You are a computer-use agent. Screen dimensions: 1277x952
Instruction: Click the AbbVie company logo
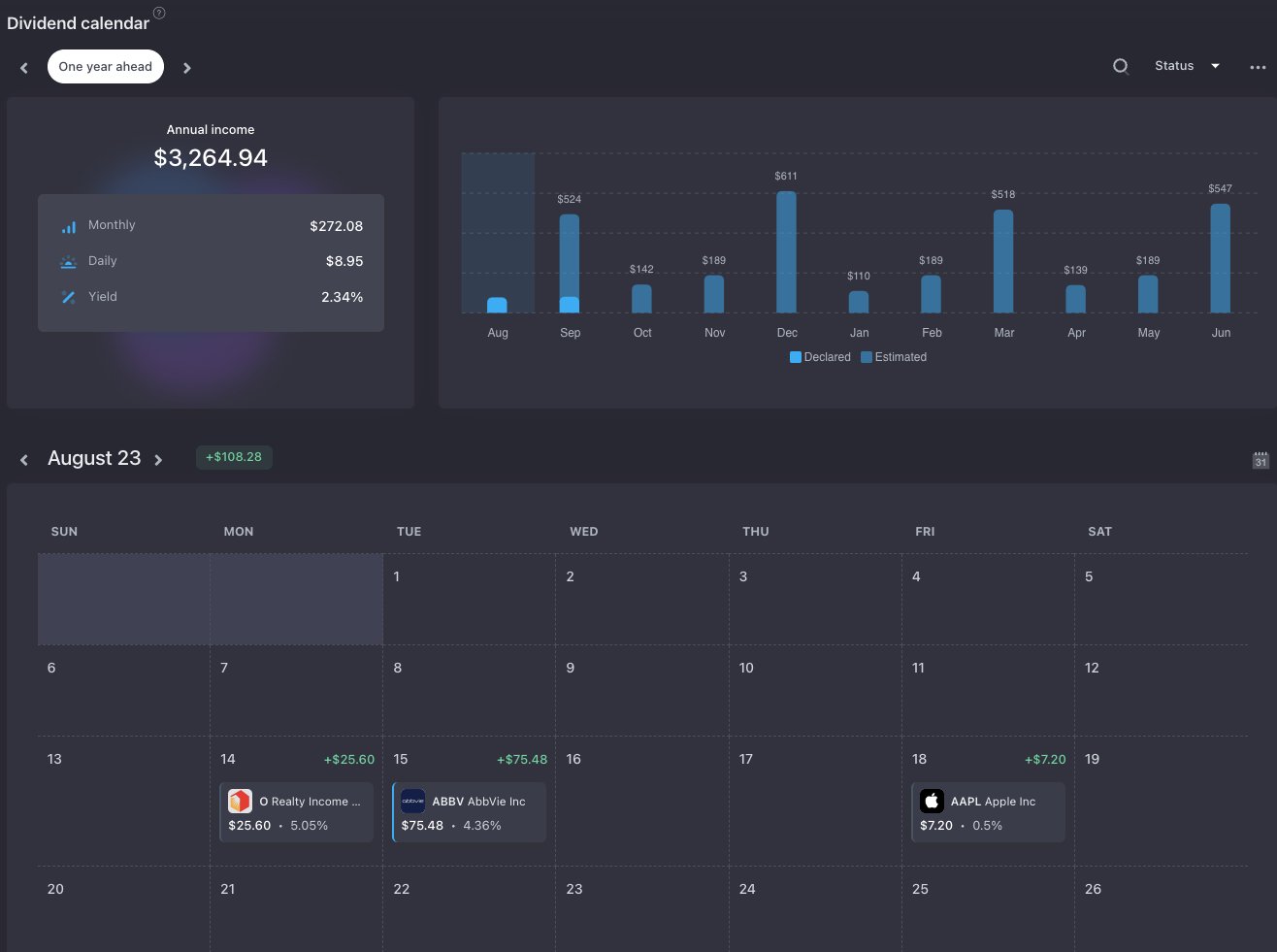412,801
